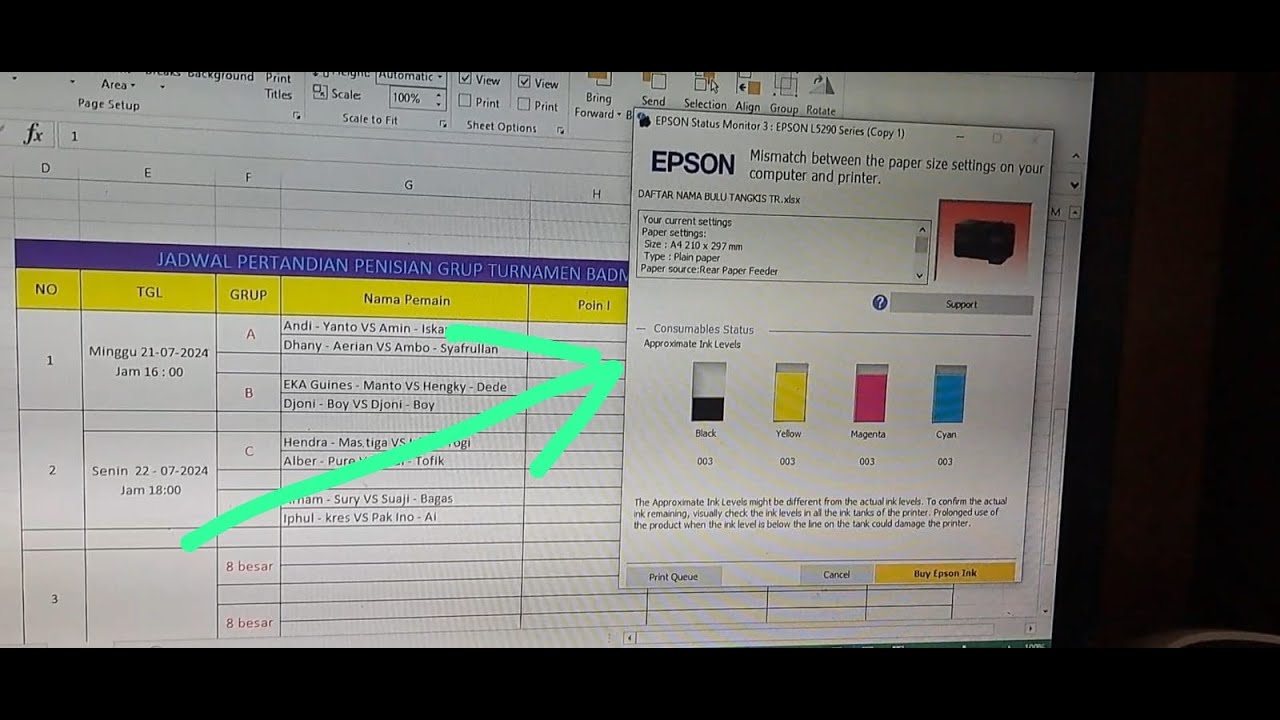Collapse the Excel ribbon with the chevron
The width and height of the screenshot is (1280, 720).
[1076, 156]
